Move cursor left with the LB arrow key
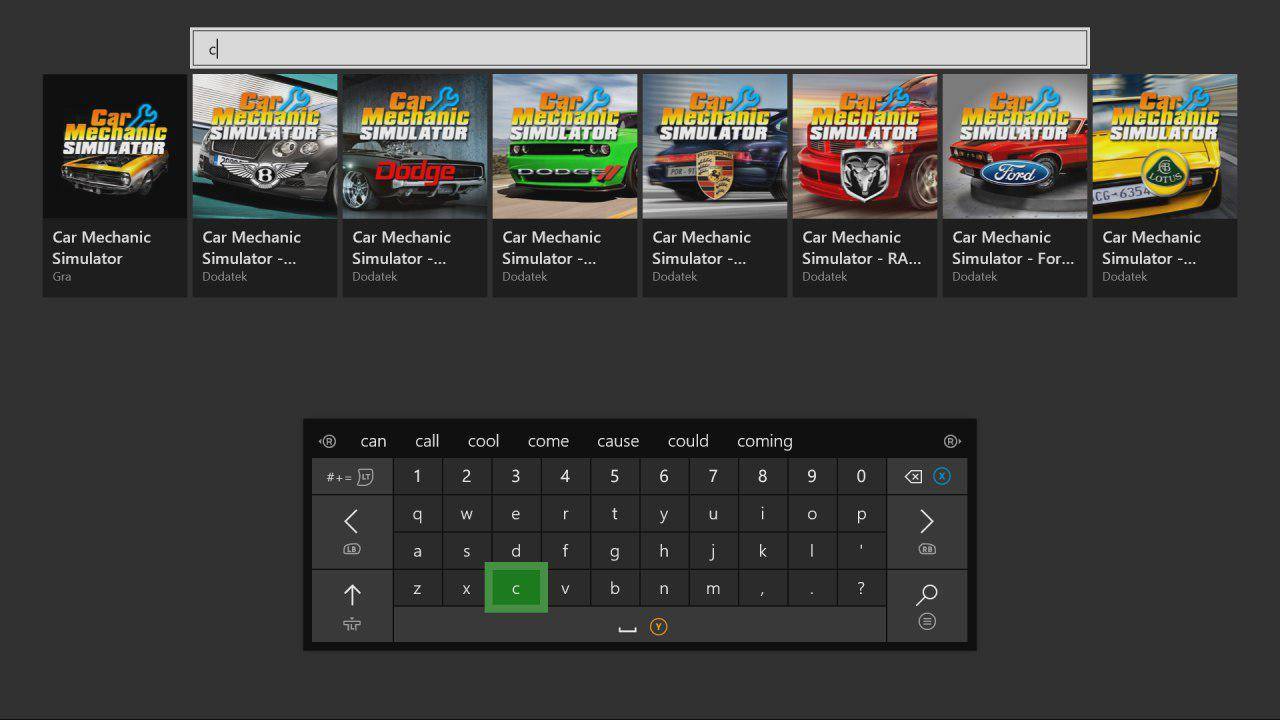Image resolution: width=1280 pixels, height=720 pixels. [x=352, y=532]
